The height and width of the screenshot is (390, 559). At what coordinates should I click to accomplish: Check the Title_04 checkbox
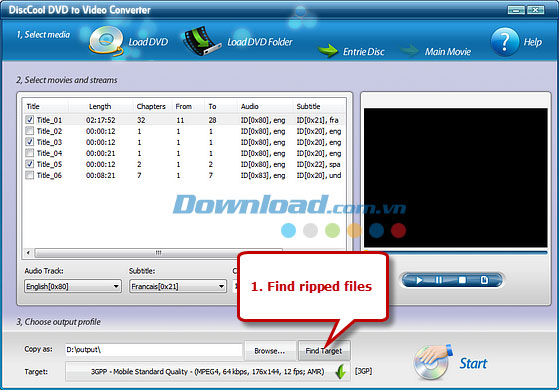point(30,153)
